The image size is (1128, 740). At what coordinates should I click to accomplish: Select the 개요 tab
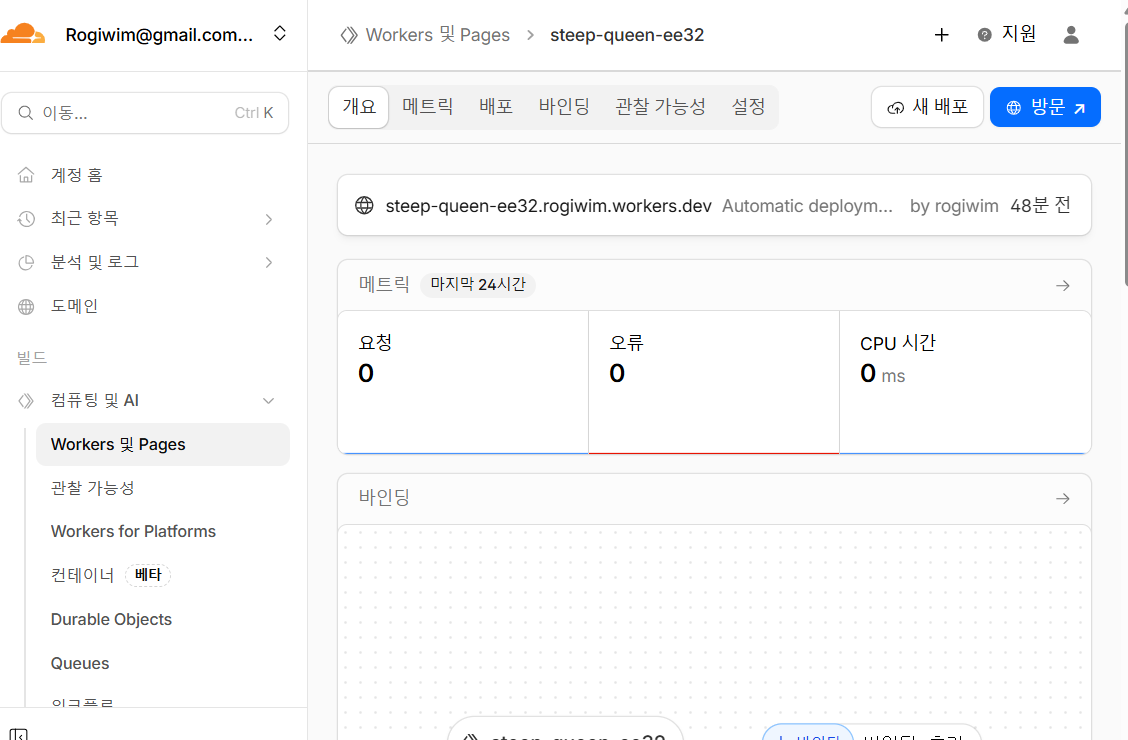tap(359, 107)
